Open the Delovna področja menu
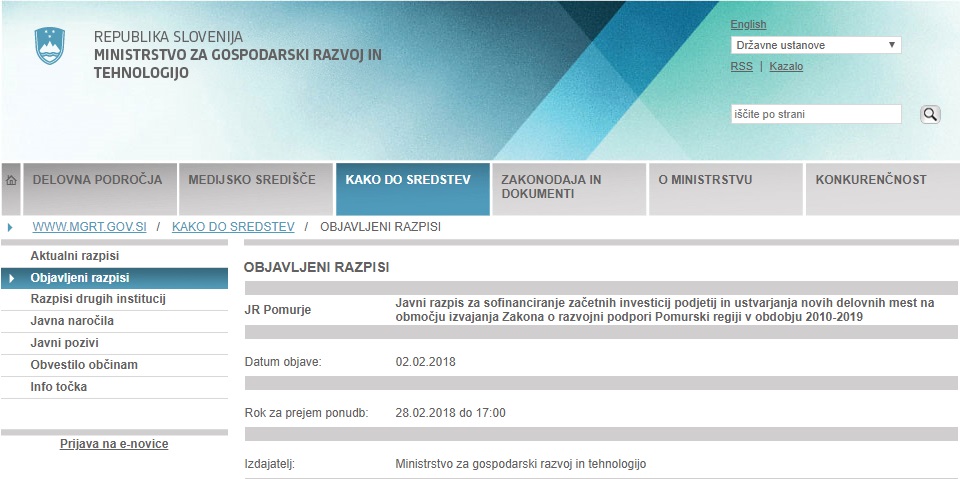 (100, 189)
